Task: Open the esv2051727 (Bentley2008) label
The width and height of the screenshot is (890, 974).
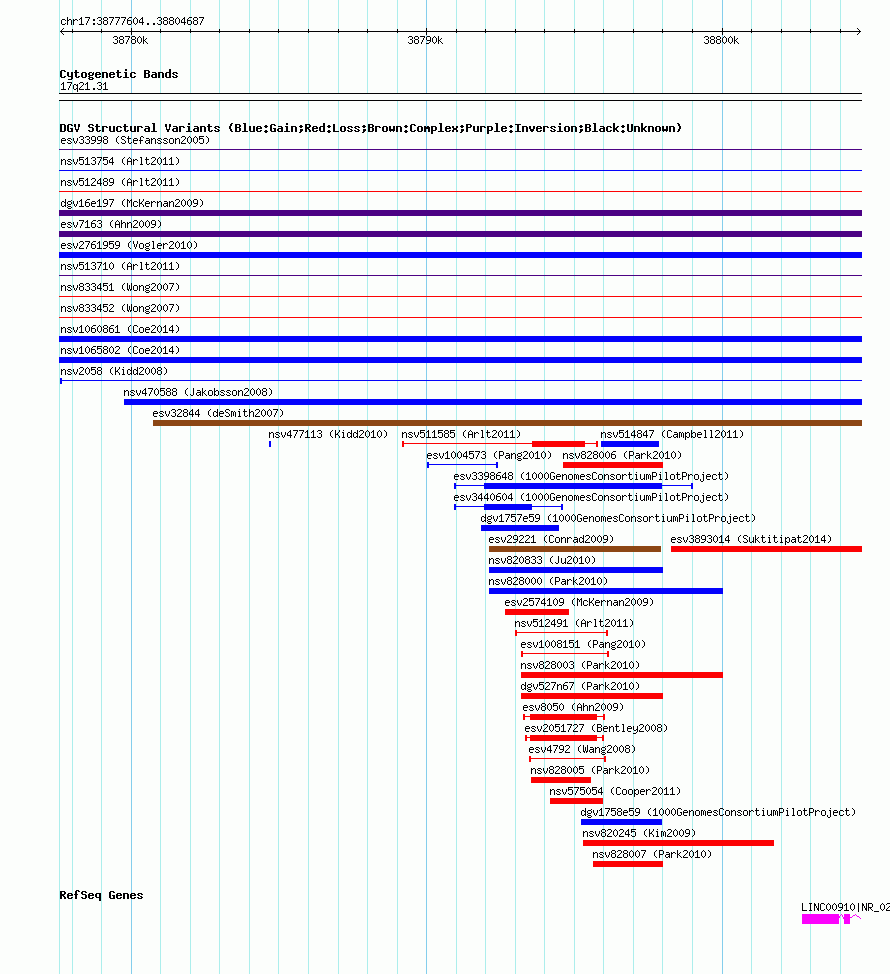Action: (596, 729)
